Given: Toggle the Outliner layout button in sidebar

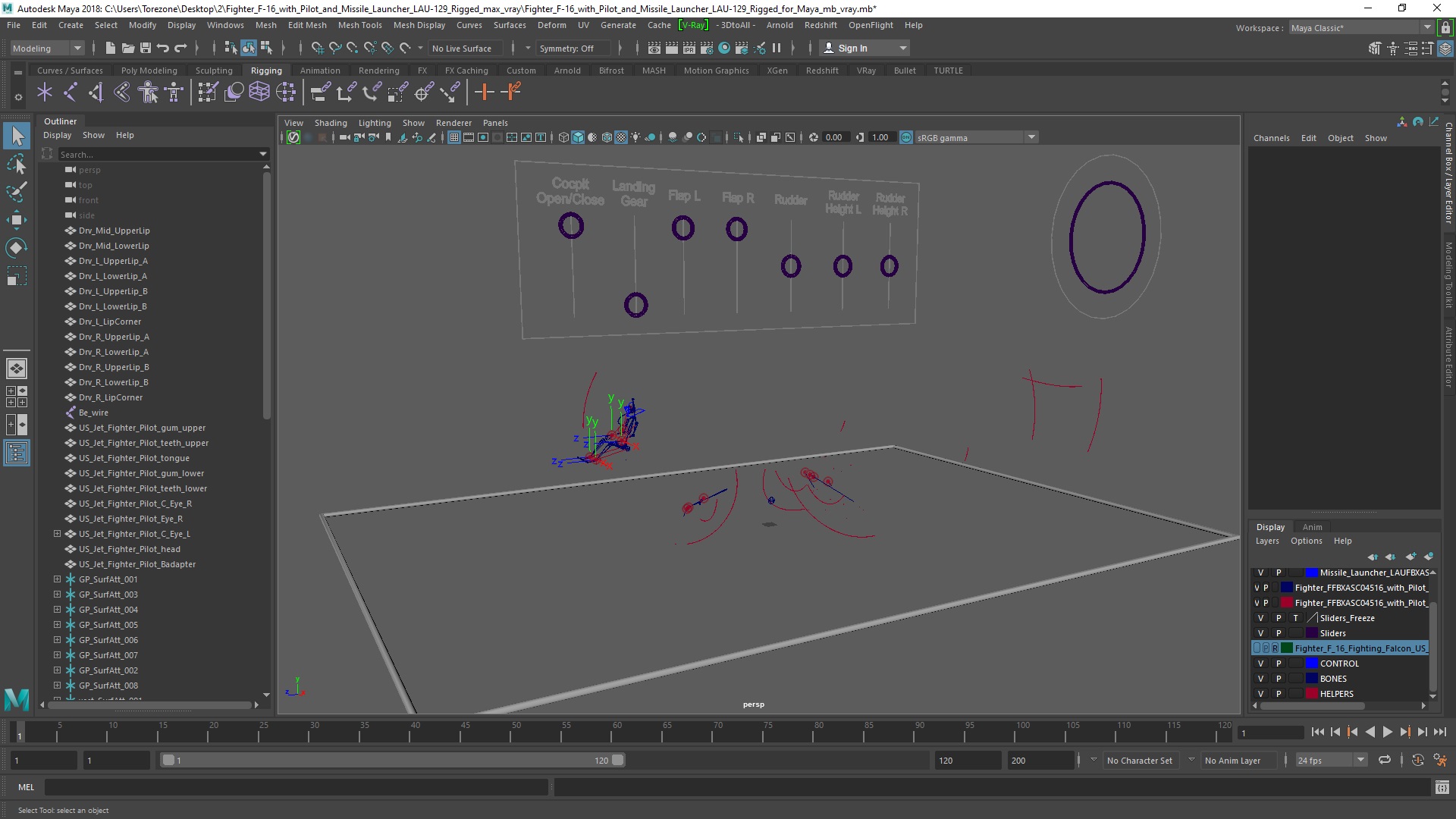Looking at the screenshot, I should tap(17, 453).
